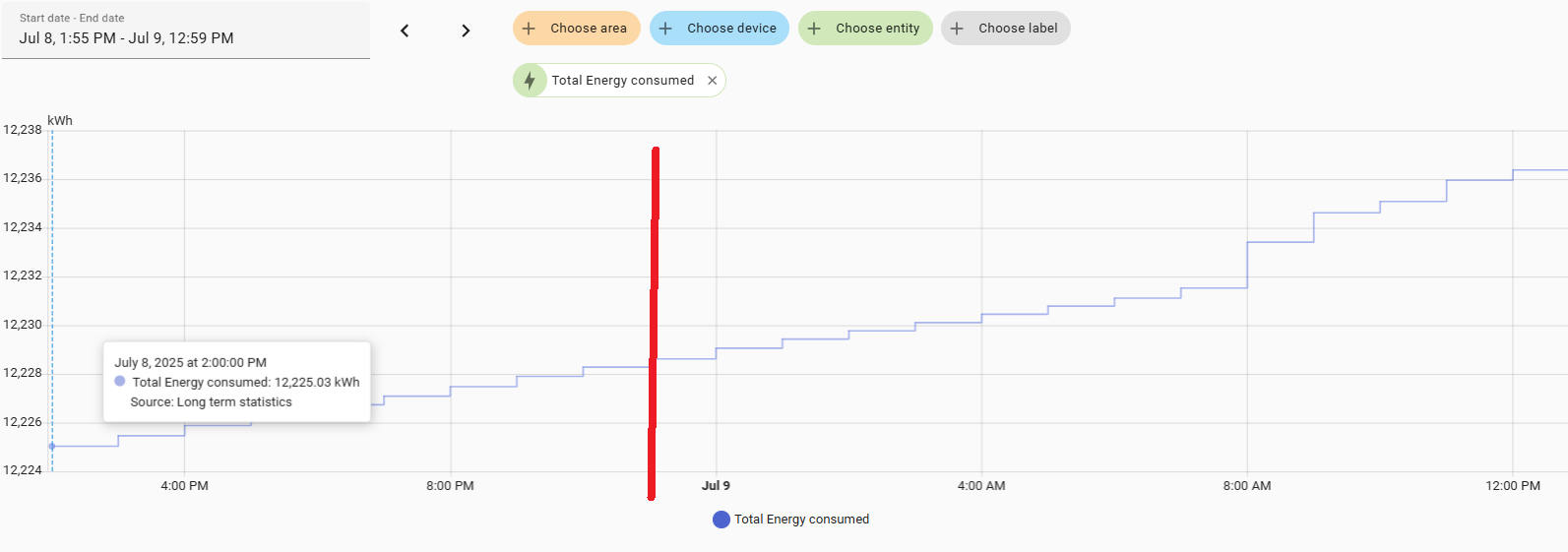Click the red vertical marker line
This screenshot has width=1568, height=552.
(x=654, y=324)
